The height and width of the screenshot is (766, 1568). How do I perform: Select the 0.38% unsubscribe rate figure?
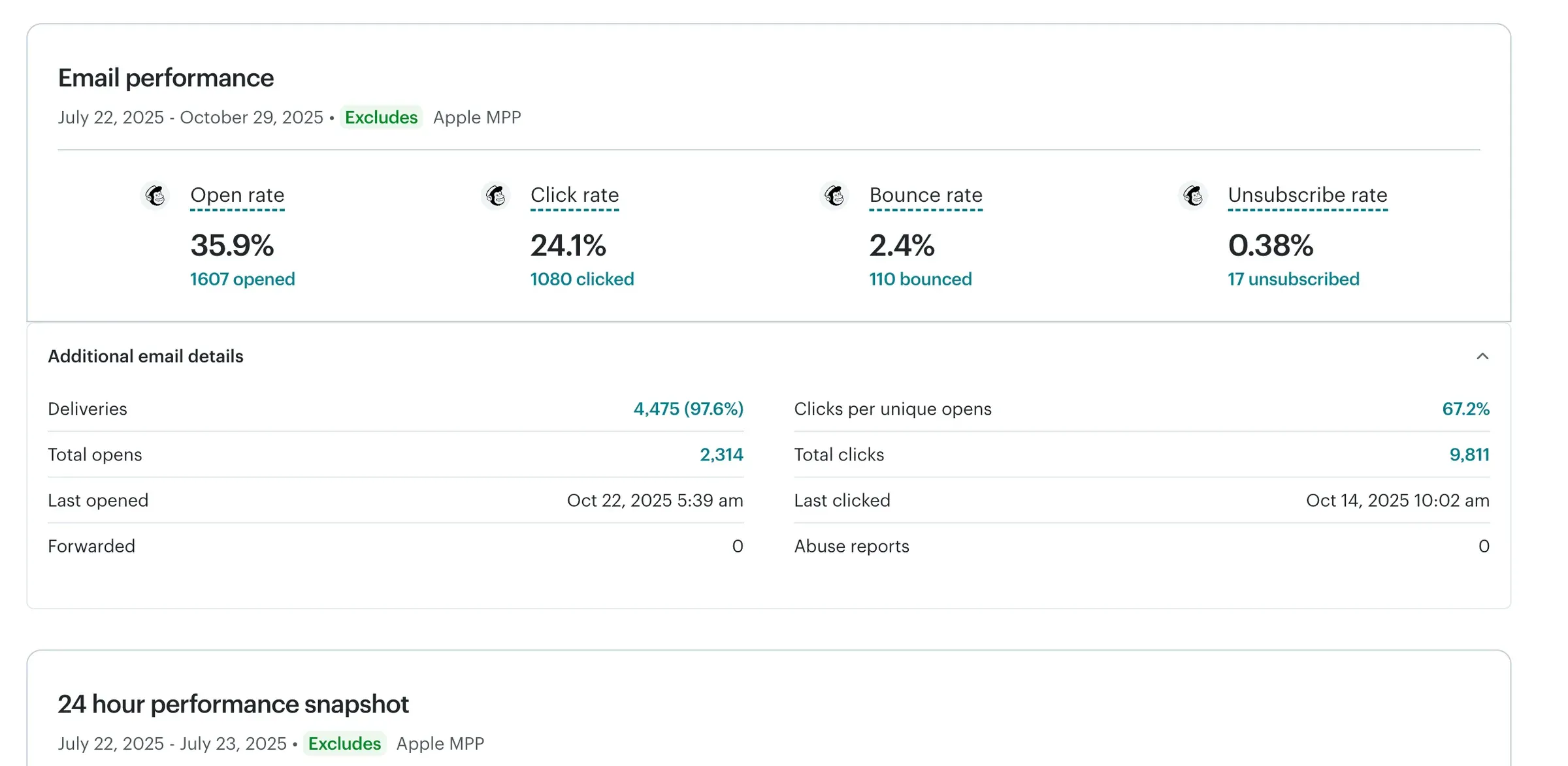pyautogui.click(x=1271, y=246)
